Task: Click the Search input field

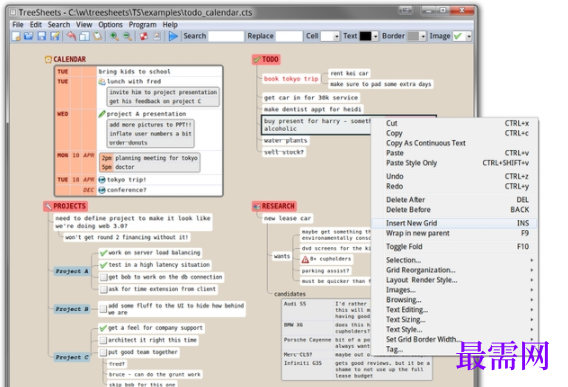Action: coord(226,36)
